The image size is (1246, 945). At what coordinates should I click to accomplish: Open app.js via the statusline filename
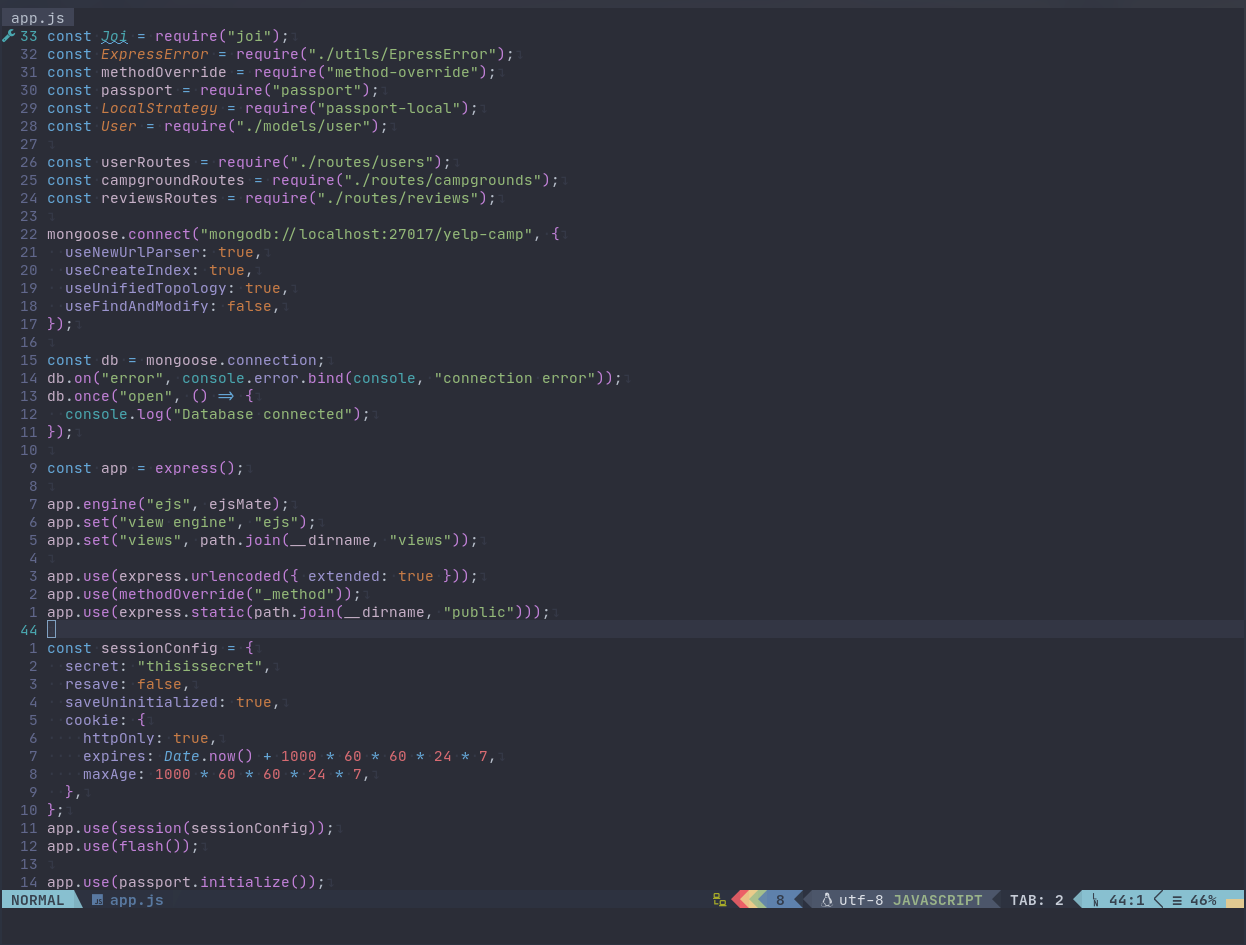(136, 900)
